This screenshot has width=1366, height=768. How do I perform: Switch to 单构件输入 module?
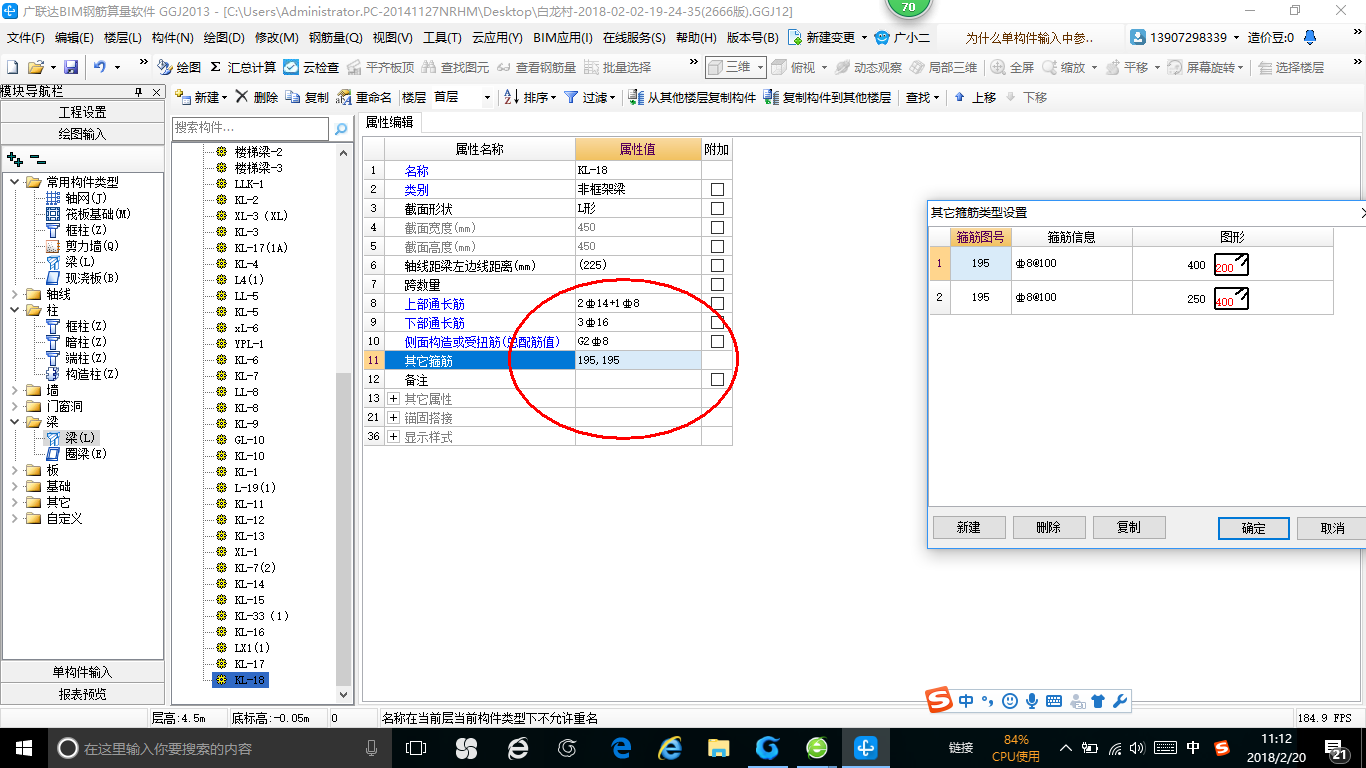click(x=84, y=672)
